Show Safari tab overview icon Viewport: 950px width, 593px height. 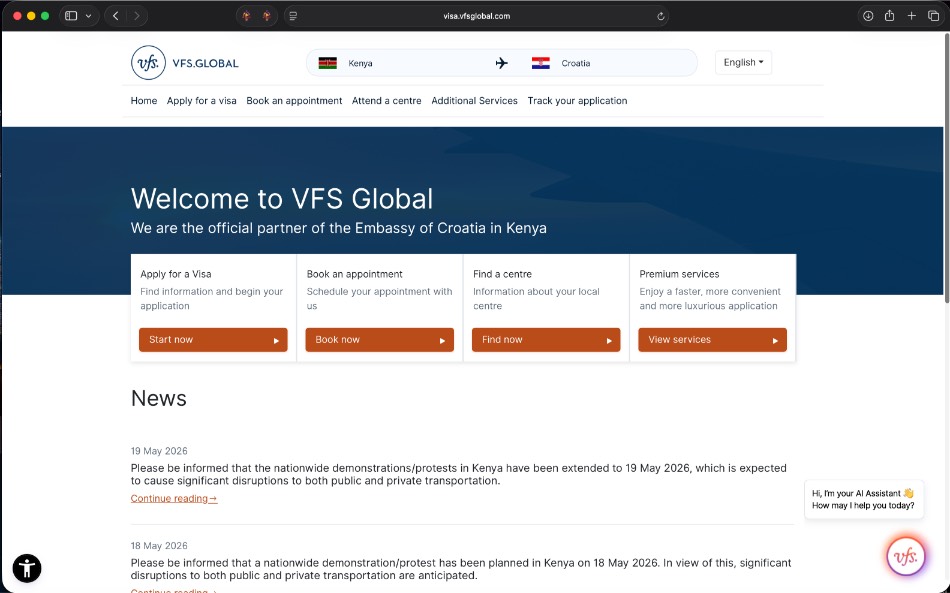tap(933, 16)
